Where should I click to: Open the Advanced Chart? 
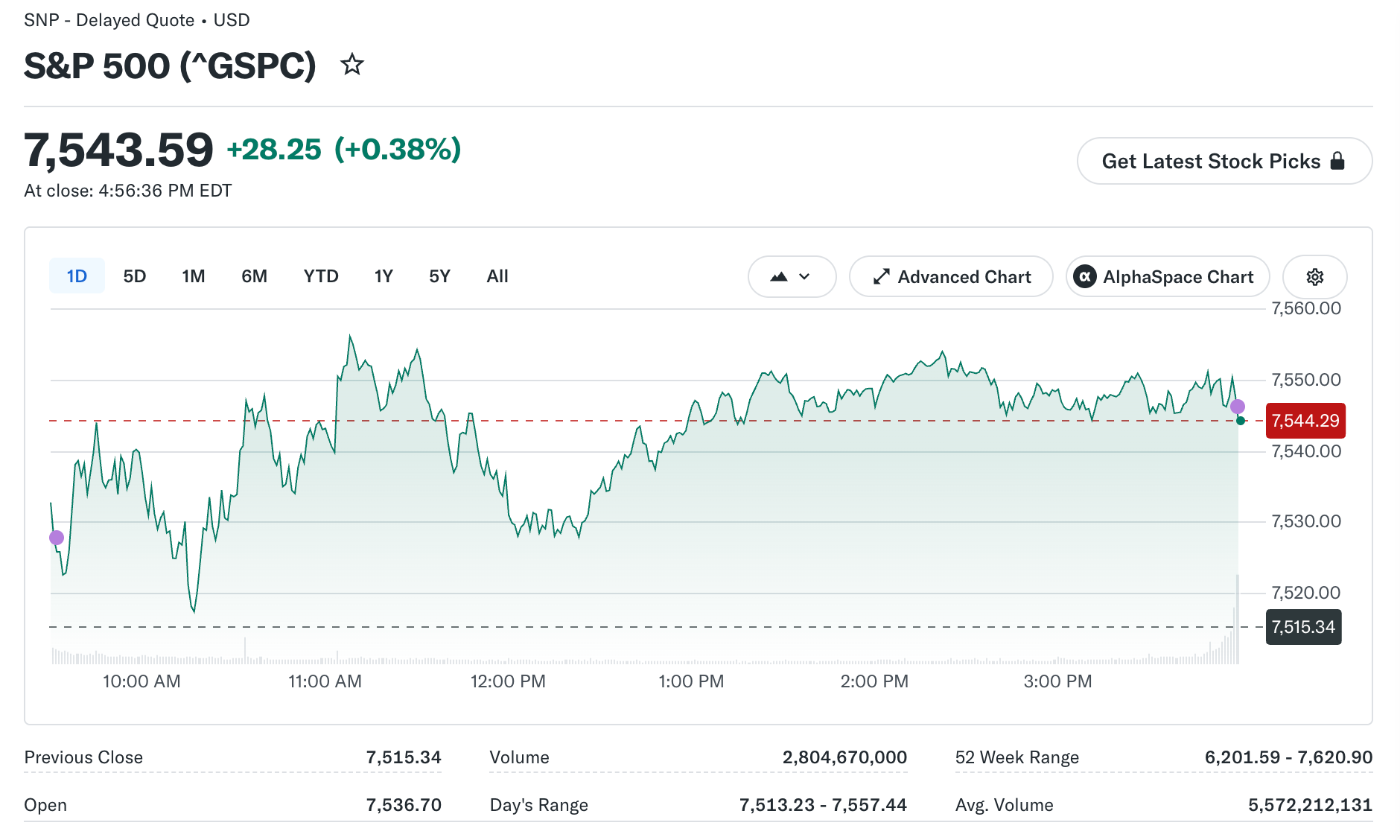pos(951,277)
